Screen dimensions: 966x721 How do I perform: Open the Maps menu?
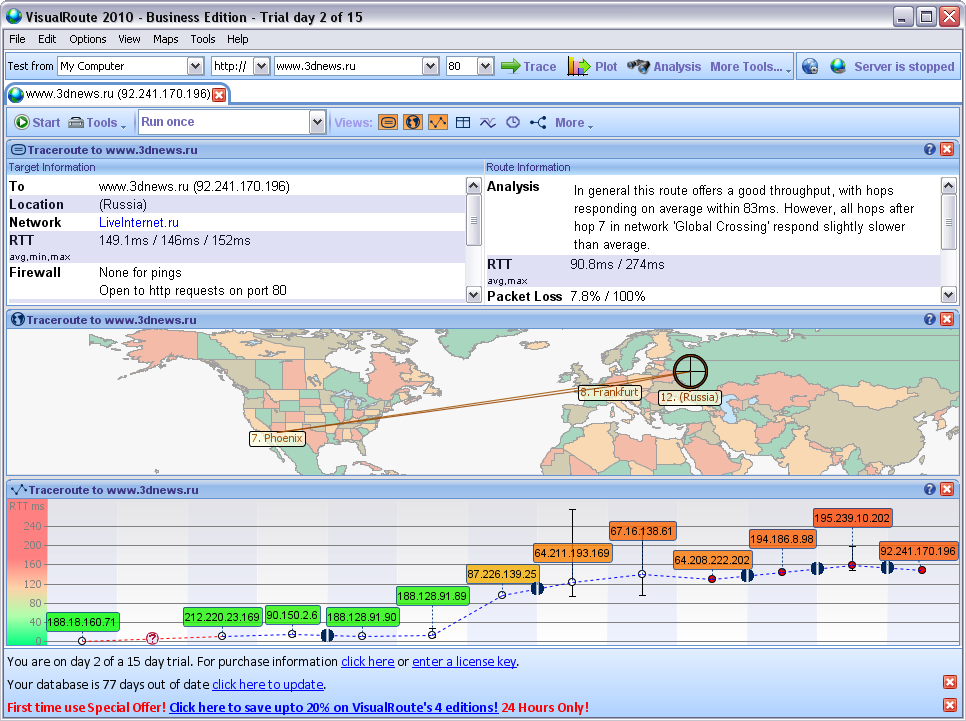pos(166,39)
